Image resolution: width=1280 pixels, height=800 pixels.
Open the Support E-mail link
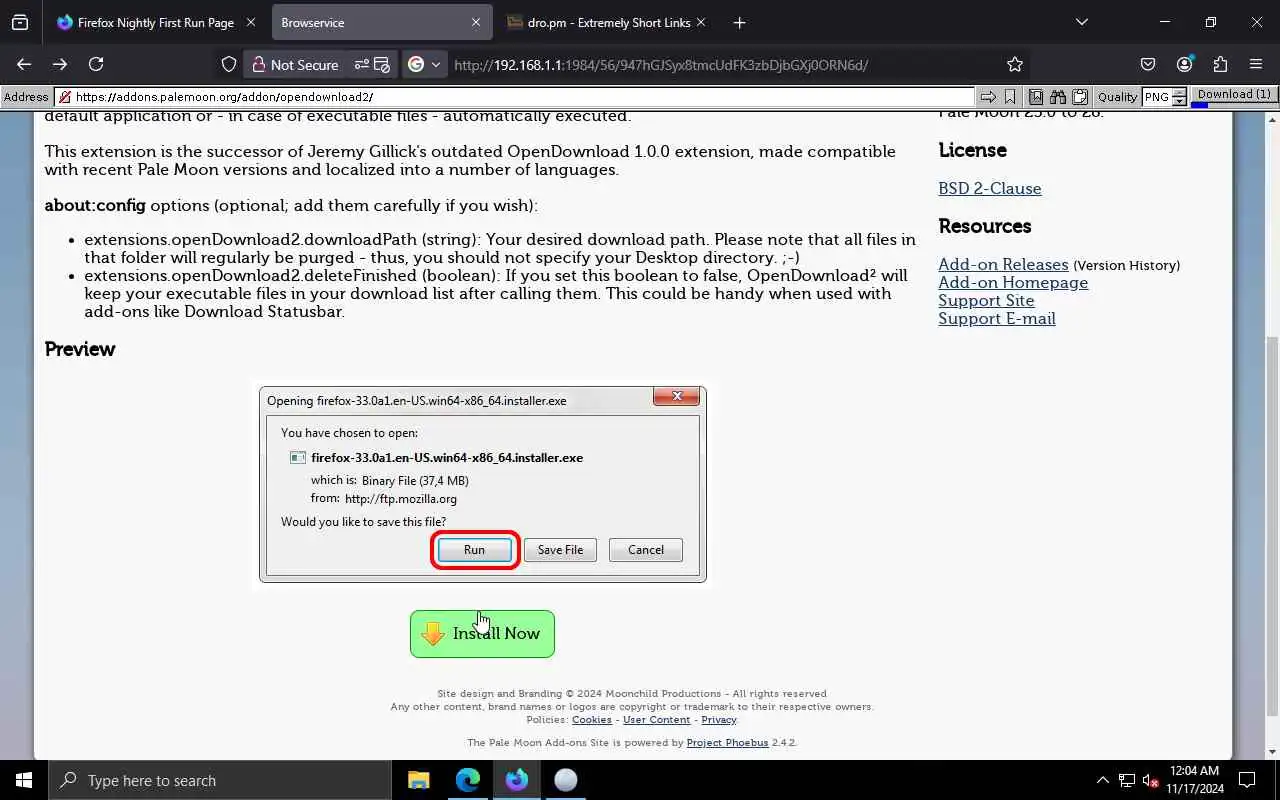click(997, 318)
